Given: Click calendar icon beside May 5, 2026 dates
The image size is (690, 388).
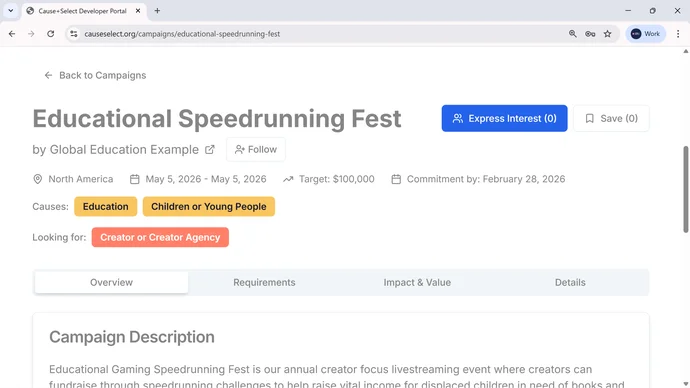Looking at the screenshot, I should click(135, 179).
